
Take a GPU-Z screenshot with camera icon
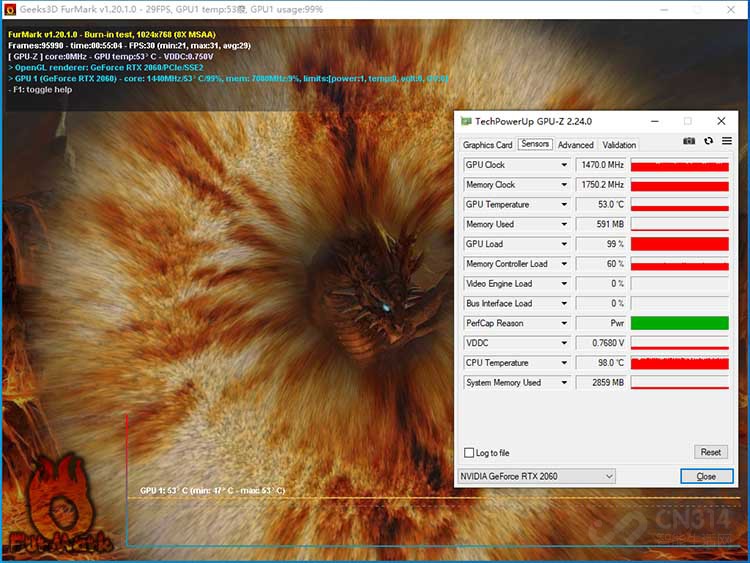coord(689,141)
